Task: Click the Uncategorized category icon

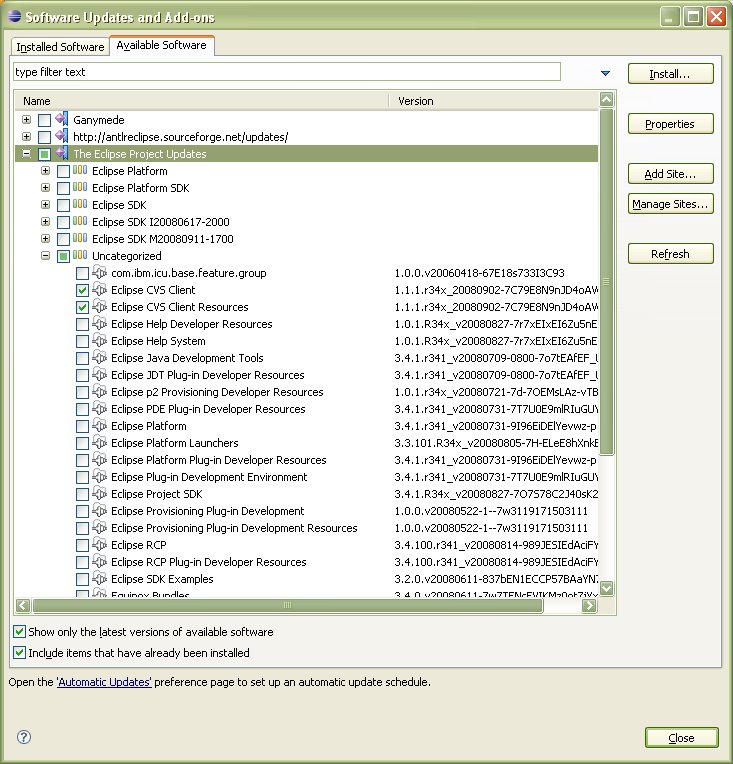Action: [80, 256]
